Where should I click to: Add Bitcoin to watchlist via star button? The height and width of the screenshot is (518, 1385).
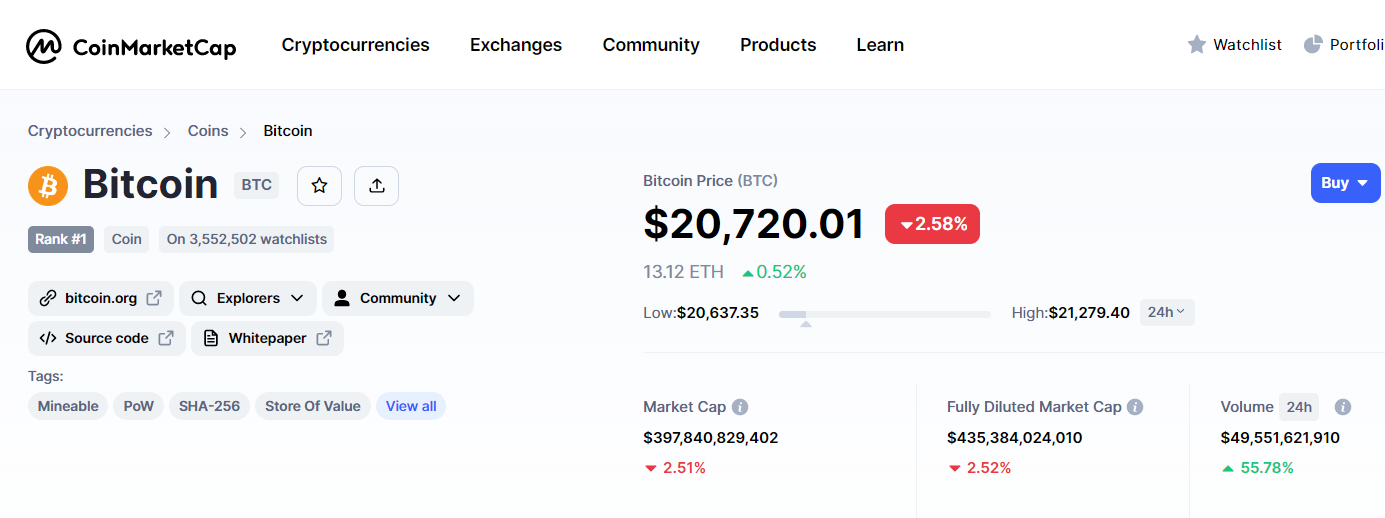319,186
